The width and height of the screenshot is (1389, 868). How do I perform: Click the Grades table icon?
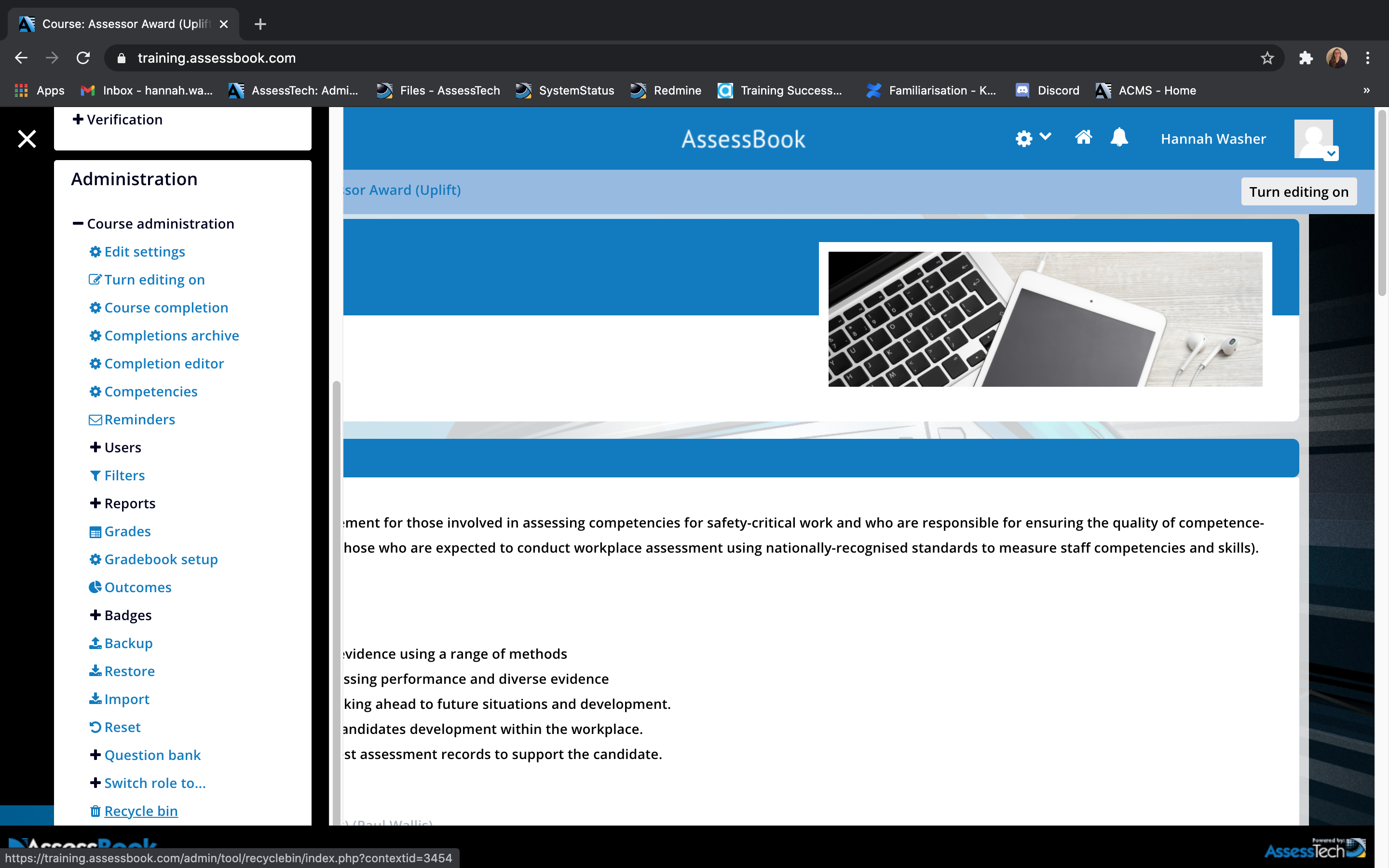coord(95,532)
